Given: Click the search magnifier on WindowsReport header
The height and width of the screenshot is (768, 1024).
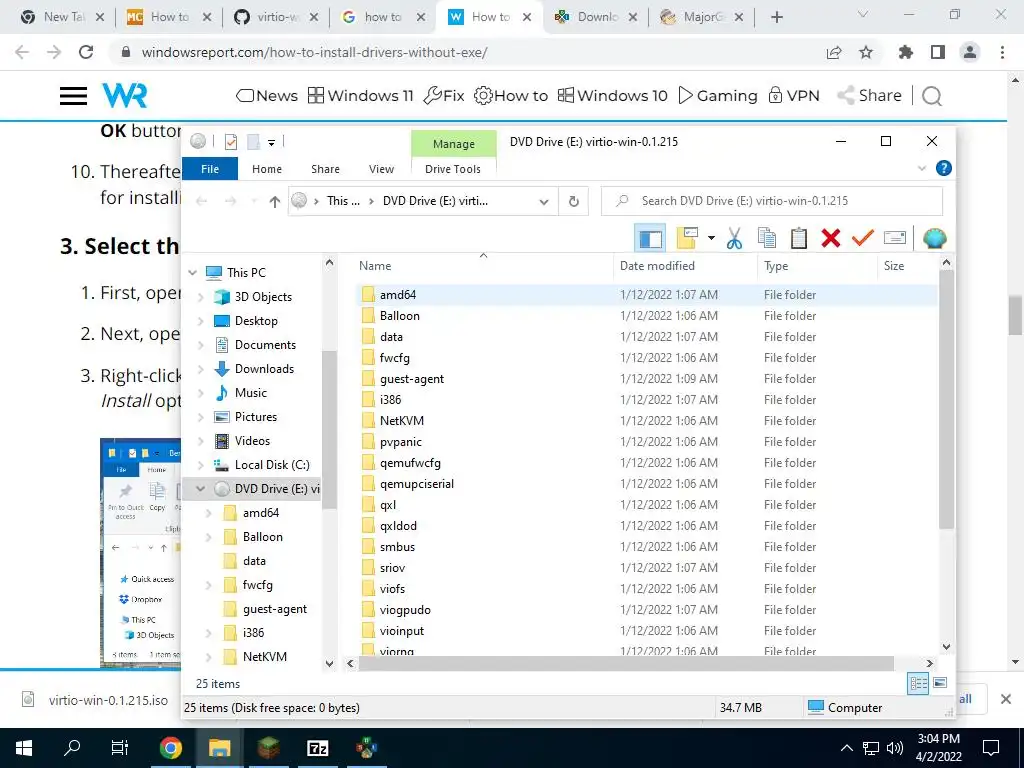Looking at the screenshot, I should (932, 96).
